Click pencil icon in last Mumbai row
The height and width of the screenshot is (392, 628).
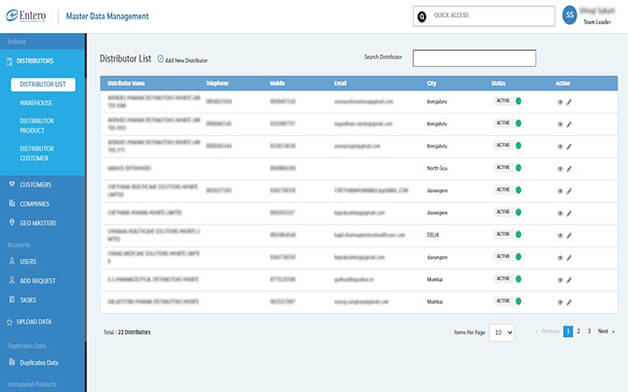click(x=569, y=302)
